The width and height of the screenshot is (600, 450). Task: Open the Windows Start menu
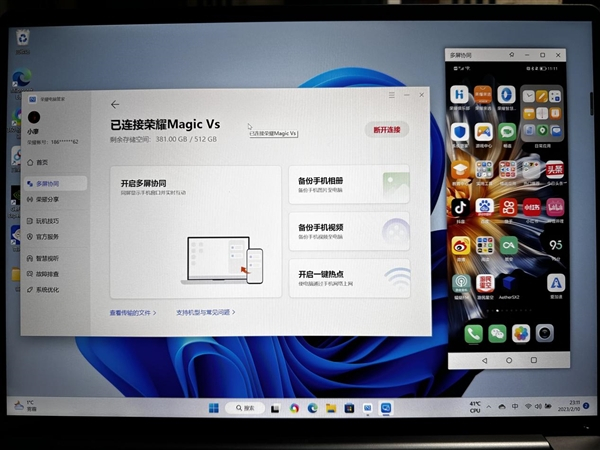(x=214, y=408)
